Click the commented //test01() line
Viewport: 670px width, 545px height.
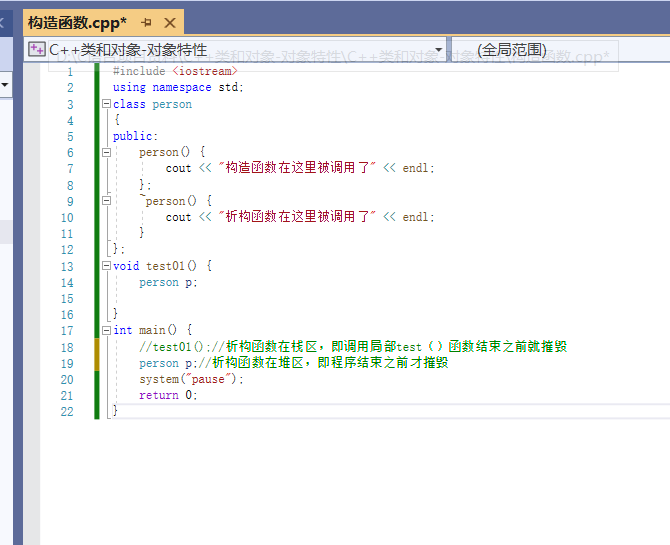[353, 347]
